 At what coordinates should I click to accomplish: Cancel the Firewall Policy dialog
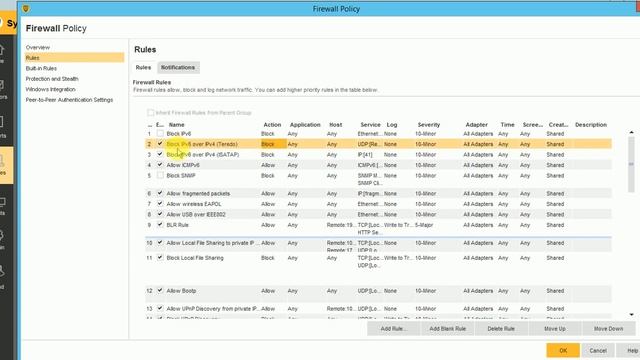pyautogui.click(x=598, y=351)
